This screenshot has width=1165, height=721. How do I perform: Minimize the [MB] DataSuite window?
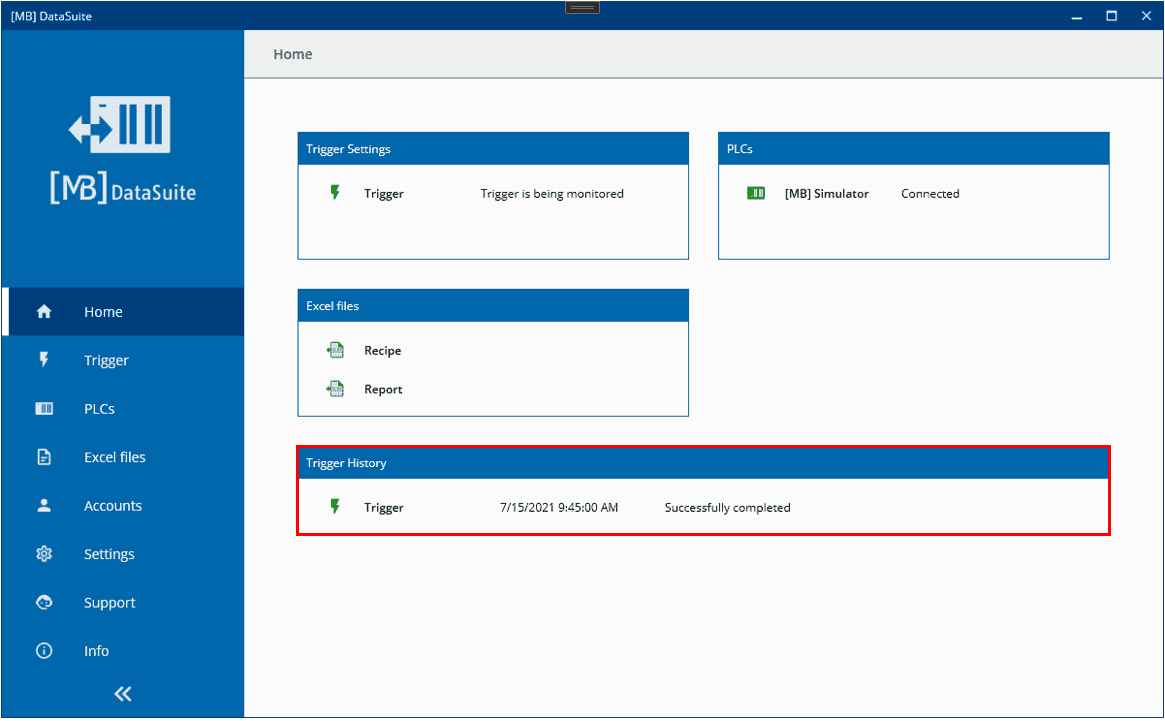tap(1077, 16)
